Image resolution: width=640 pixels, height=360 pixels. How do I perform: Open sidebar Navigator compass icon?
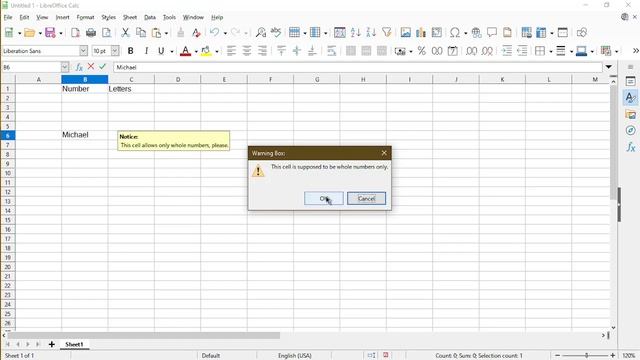[631, 131]
